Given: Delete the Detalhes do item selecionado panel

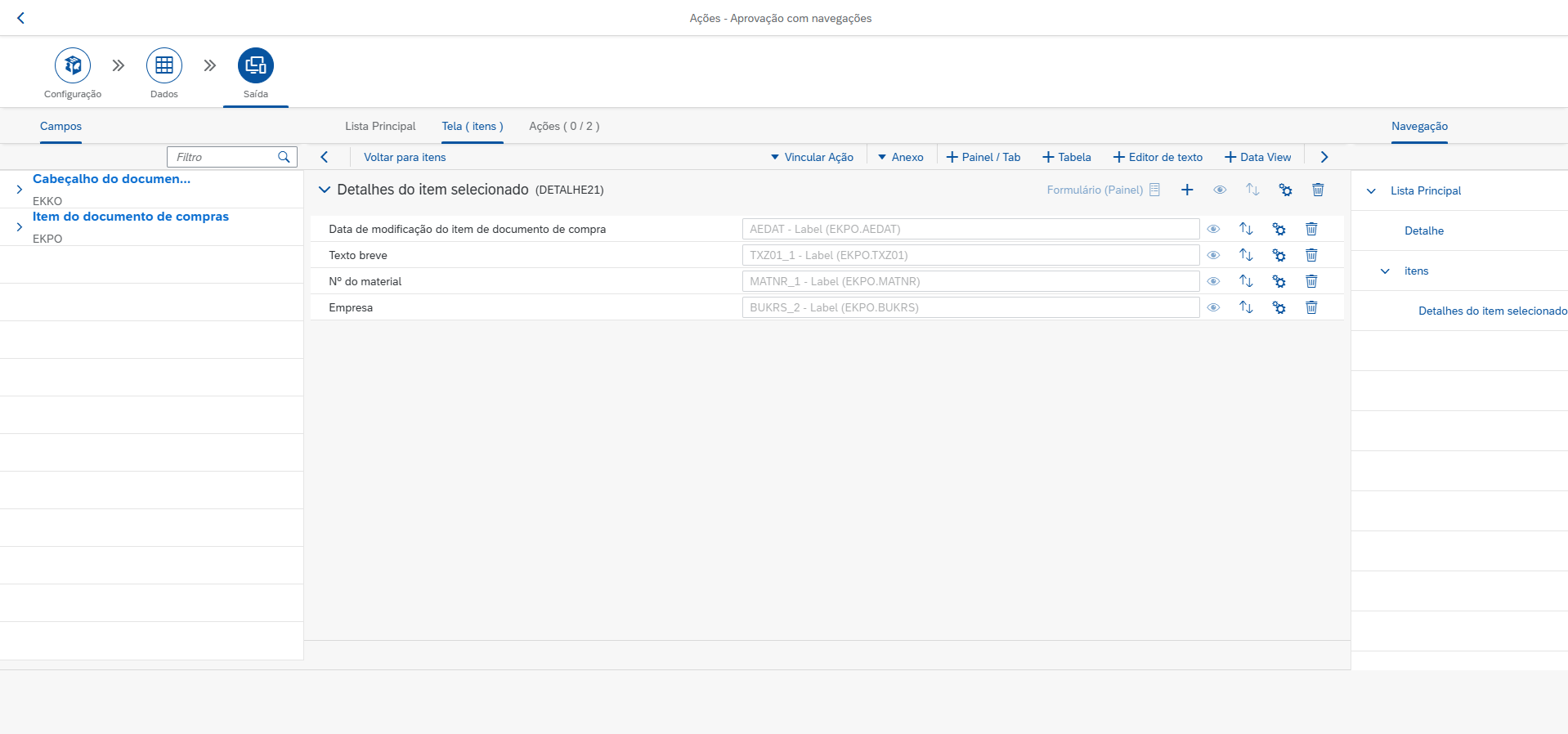Looking at the screenshot, I should 1318,190.
